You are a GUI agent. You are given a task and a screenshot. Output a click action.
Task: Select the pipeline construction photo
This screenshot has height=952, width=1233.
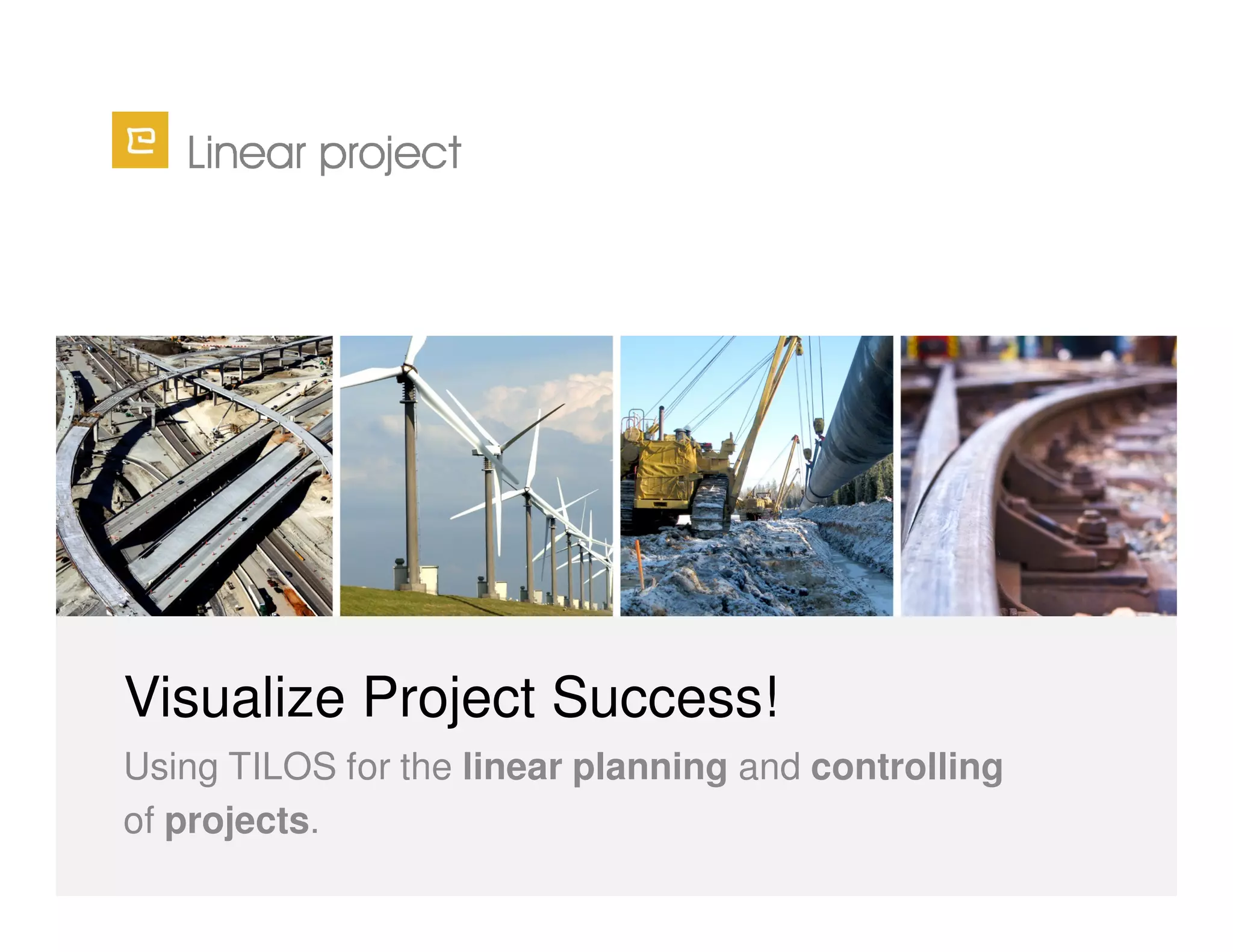point(756,475)
